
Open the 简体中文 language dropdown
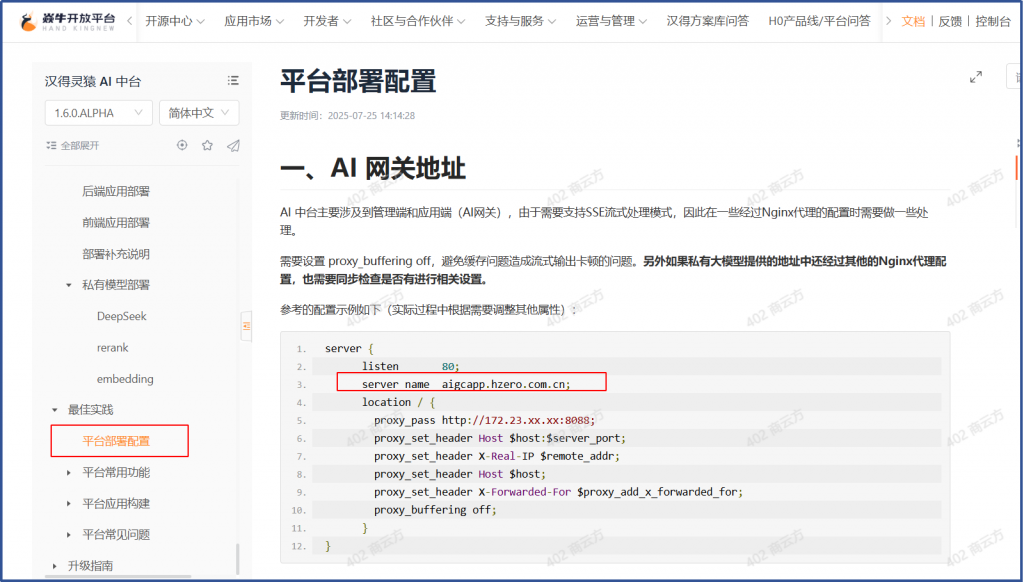(198, 113)
